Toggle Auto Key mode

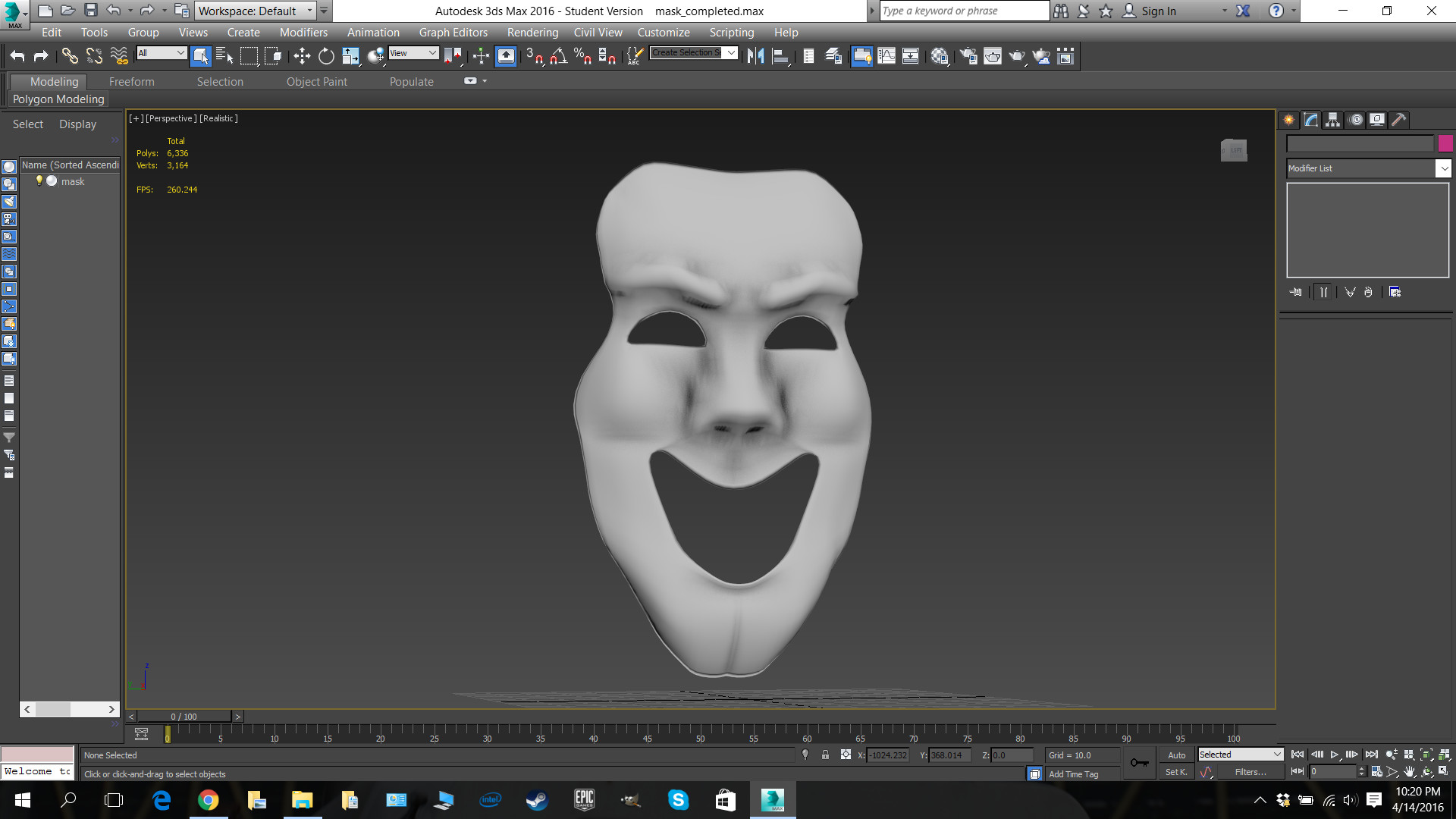click(1176, 755)
